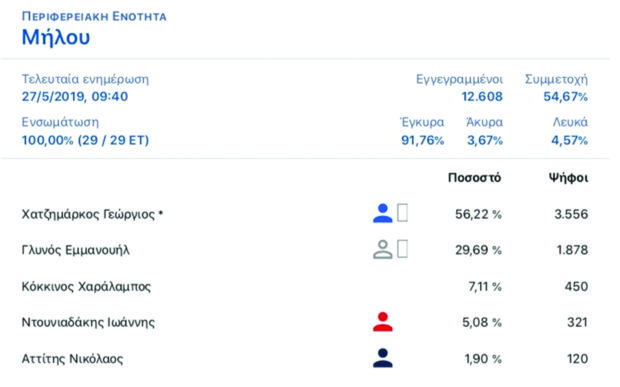Screen dimensions: 620x387
Task: Click the Ενσωμάτωση value 100,00% (29 / 29 ET)
Action: pyautogui.click(x=85, y=140)
